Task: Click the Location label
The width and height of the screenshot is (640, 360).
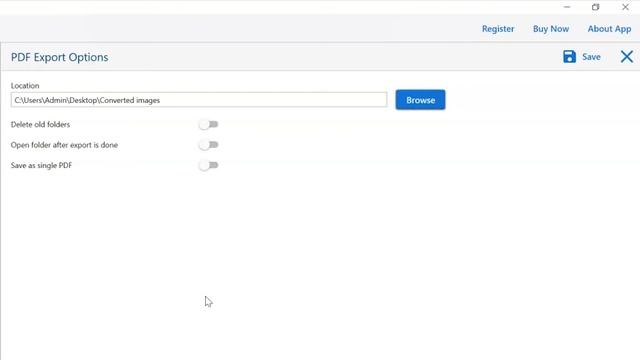Action: 25,86
